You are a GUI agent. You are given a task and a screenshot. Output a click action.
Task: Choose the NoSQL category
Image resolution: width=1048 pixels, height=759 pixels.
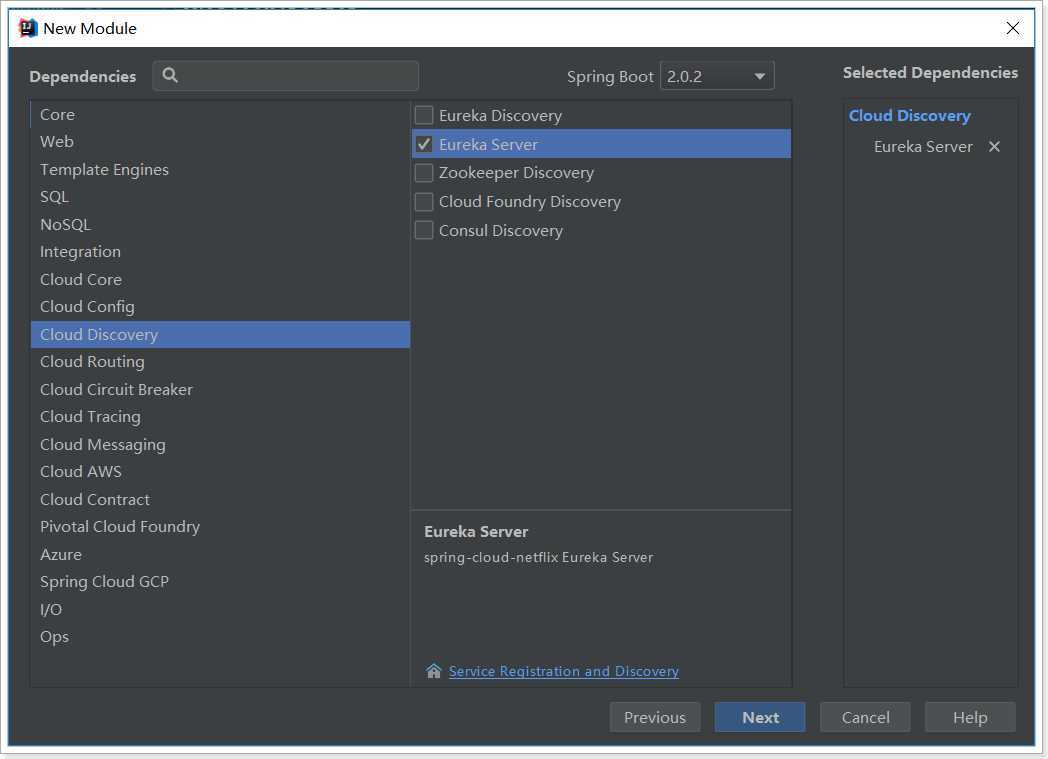[x=220, y=224]
